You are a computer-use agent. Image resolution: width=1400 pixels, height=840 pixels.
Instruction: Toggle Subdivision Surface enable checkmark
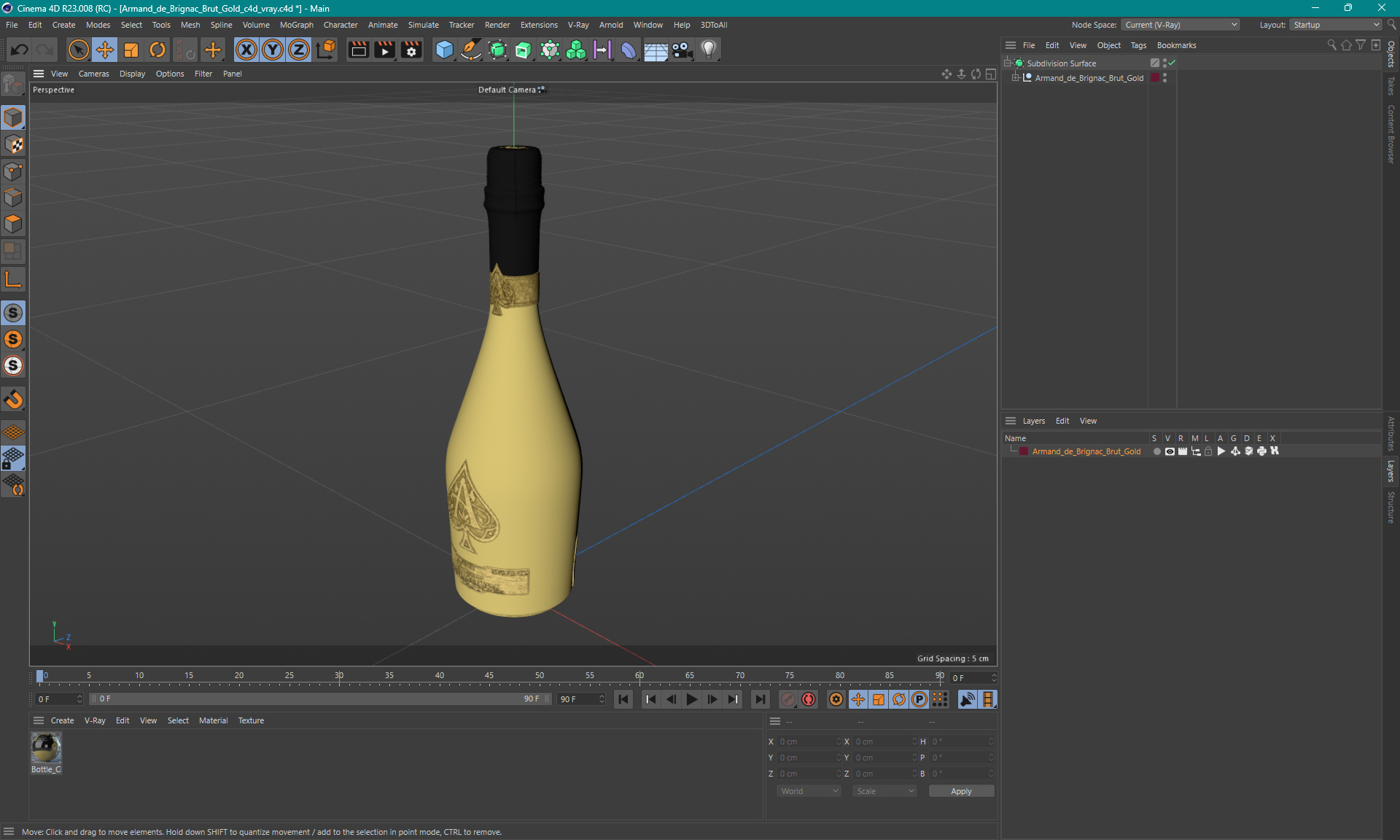pos(1172,63)
